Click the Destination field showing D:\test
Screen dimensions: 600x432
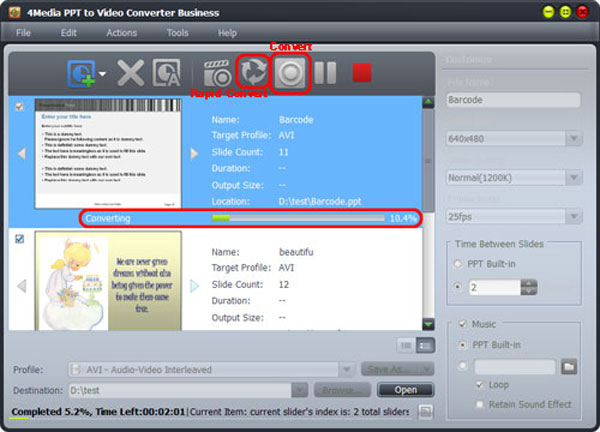tap(180, 390)
